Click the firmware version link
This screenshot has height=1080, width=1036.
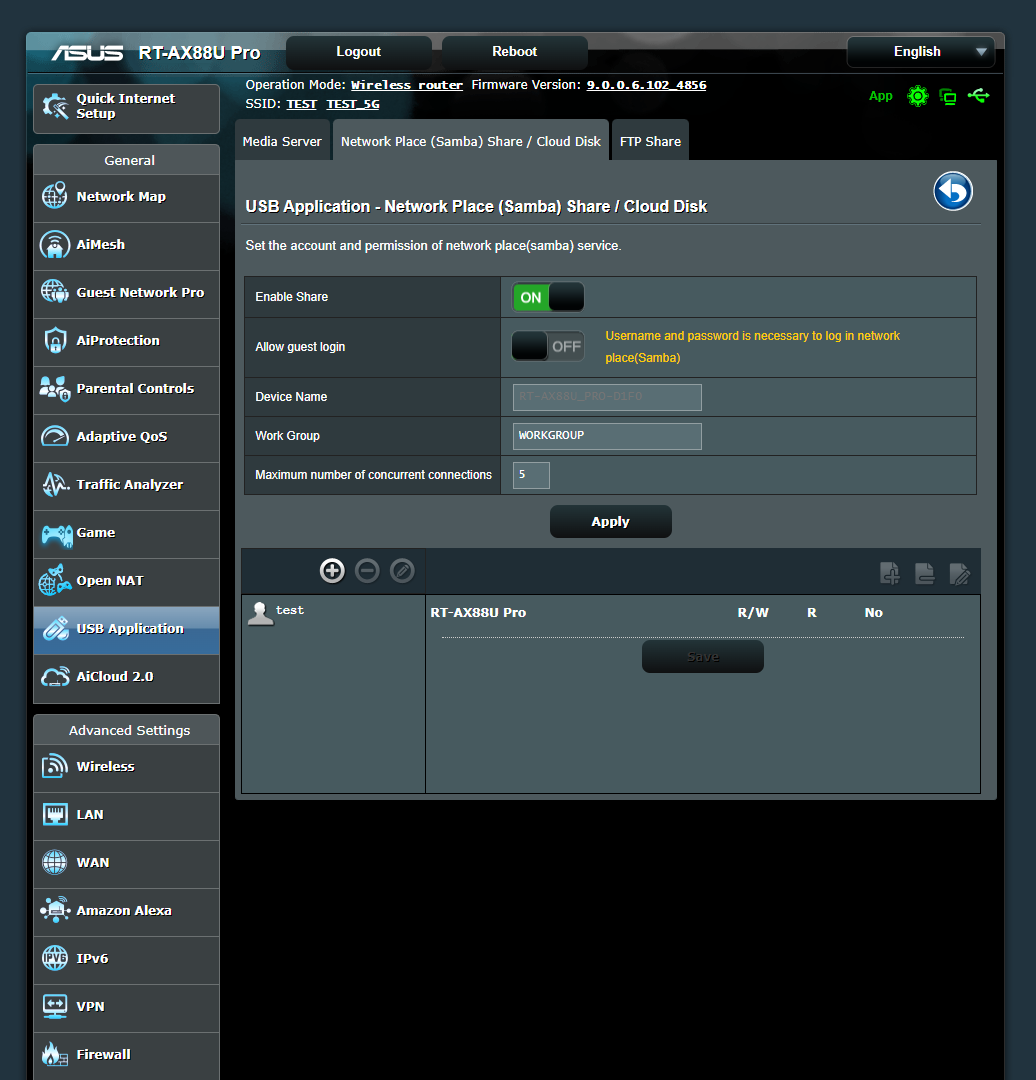[646, 85]
